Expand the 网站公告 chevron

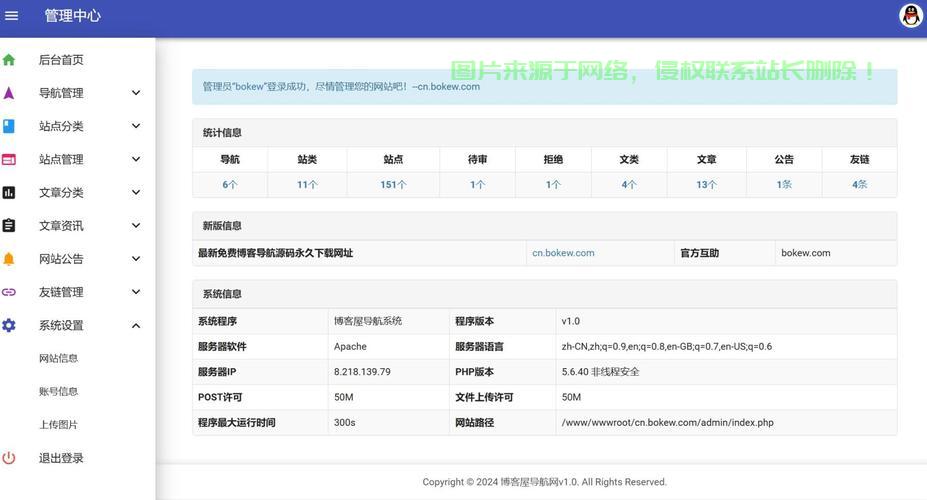136,258
